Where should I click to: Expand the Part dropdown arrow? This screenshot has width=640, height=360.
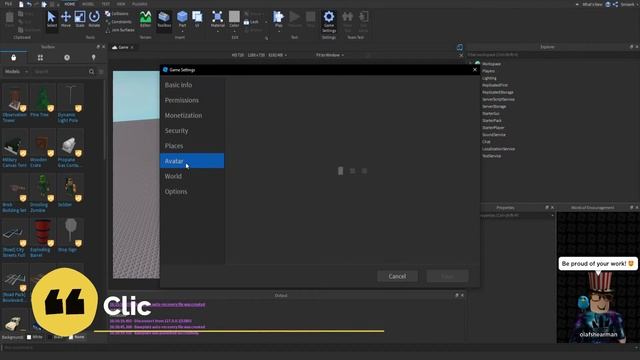point(182,31)
